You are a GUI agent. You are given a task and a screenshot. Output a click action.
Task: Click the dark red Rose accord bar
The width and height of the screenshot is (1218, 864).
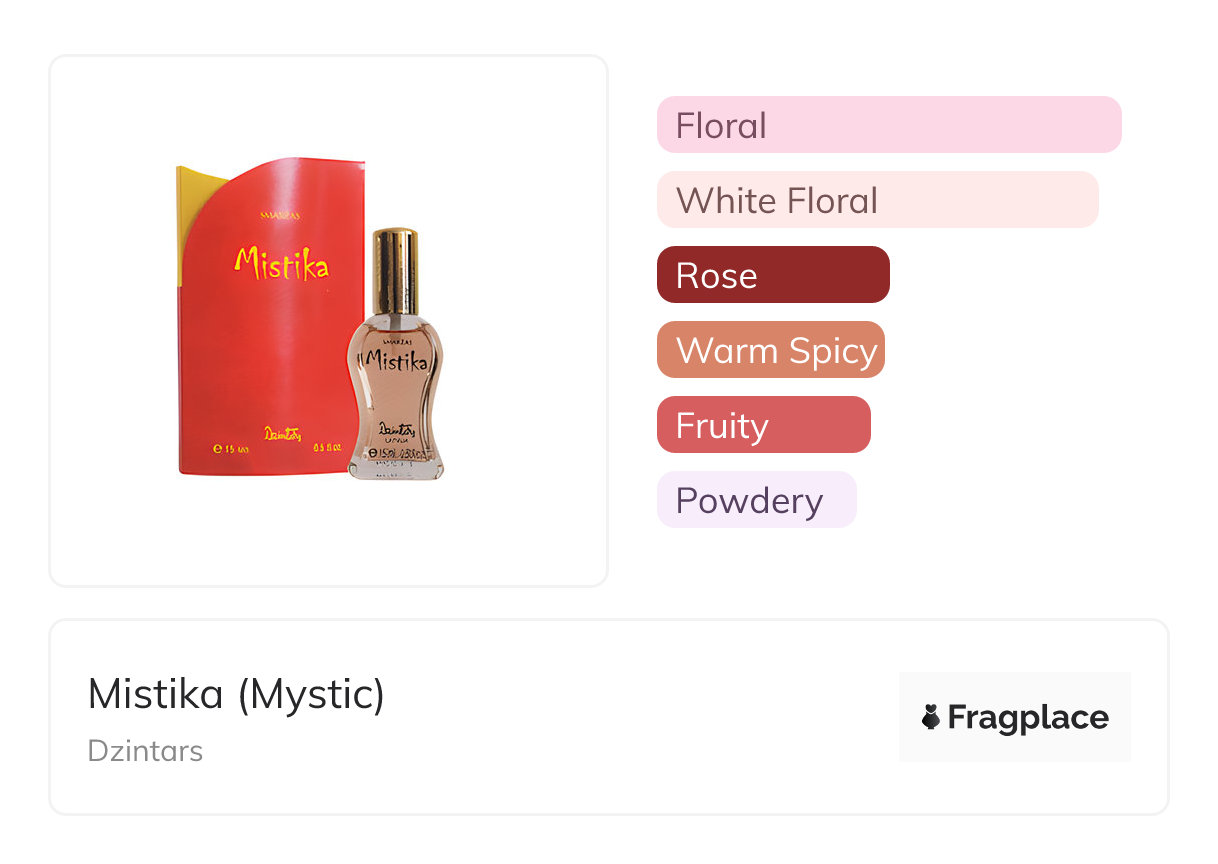(x=772, y=275)
